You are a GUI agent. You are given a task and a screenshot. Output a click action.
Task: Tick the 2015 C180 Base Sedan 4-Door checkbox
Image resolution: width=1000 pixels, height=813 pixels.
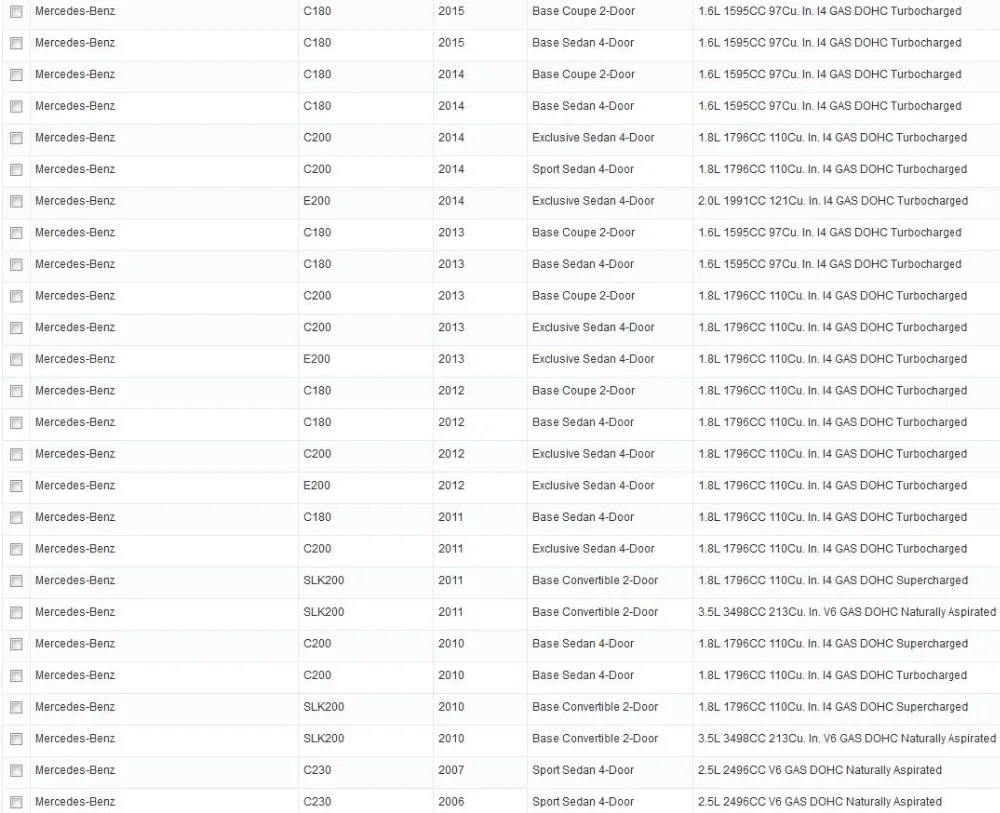17,43
